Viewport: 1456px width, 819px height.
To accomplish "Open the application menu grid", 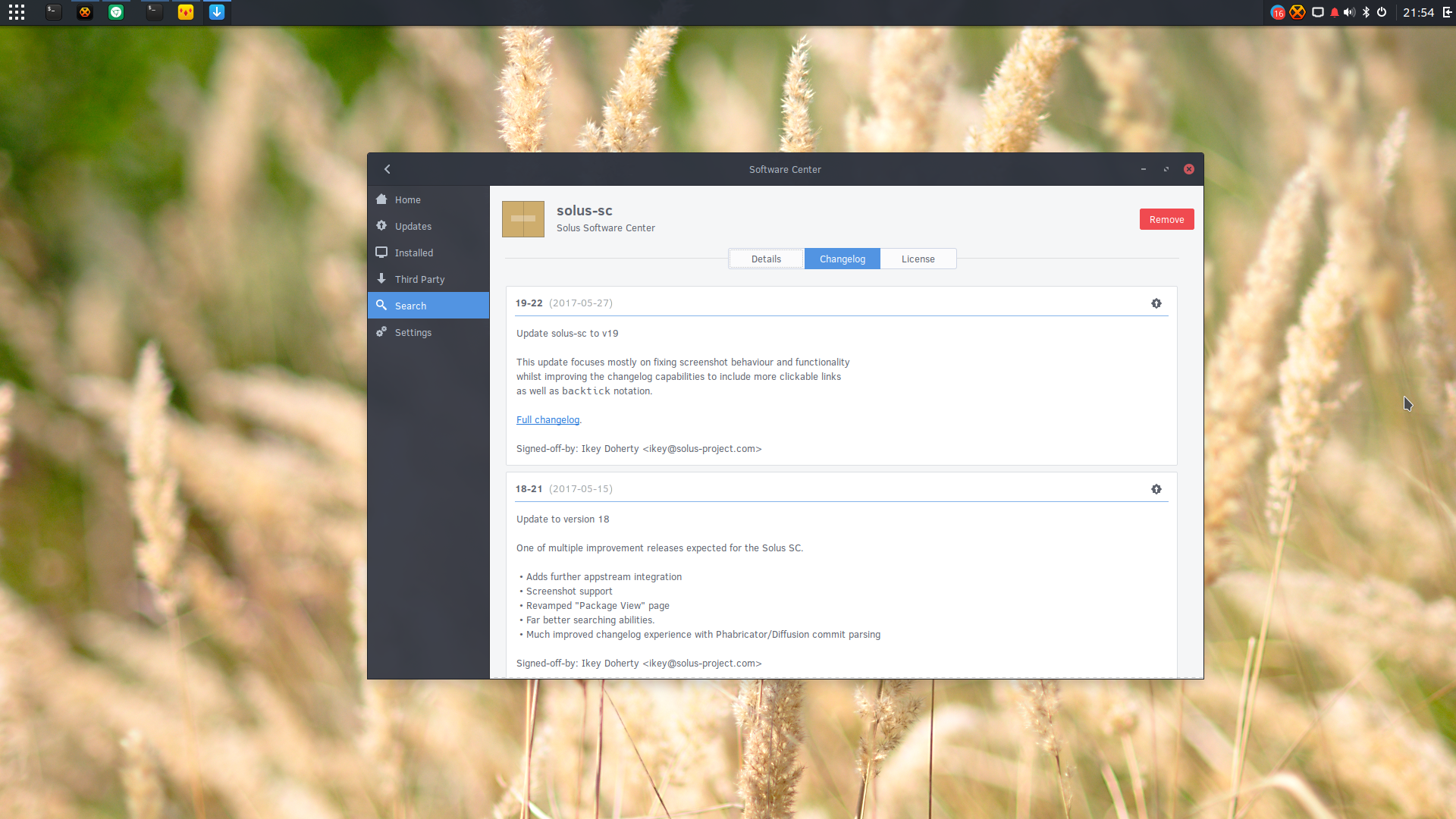I will (17, 12).
